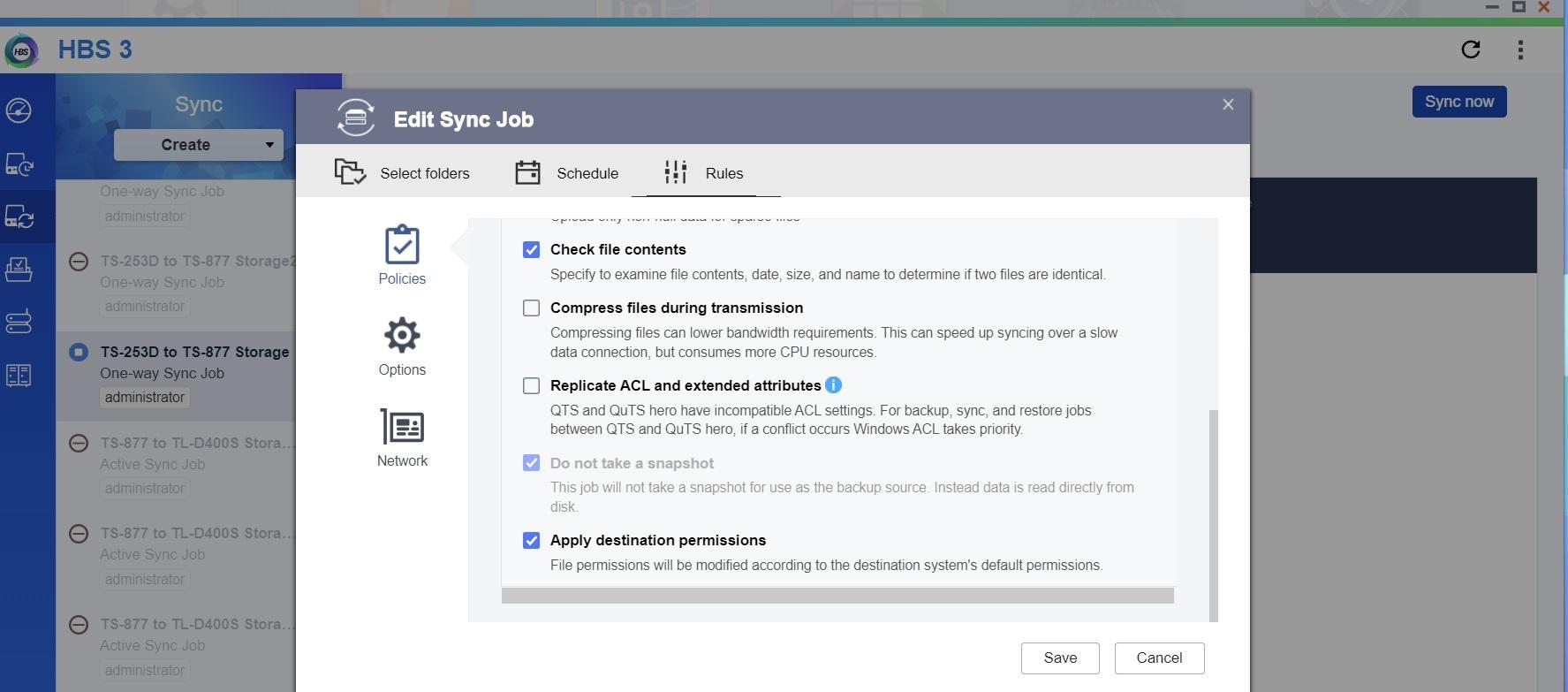Switch to the Schedule tab
Screen dimensions: 1568x692
[567, 173]
